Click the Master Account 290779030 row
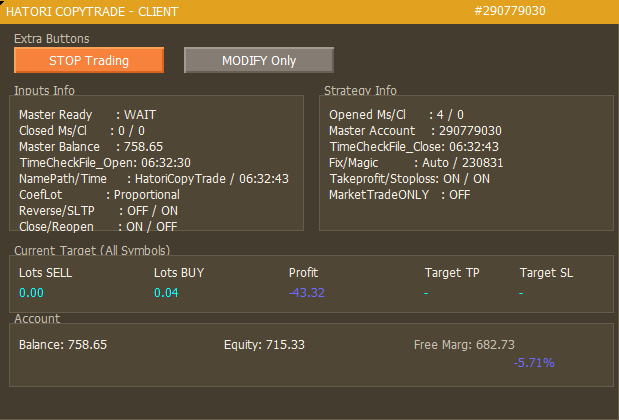Image resolution: width=619 pixels, height=420 pixels. point(415,131)
